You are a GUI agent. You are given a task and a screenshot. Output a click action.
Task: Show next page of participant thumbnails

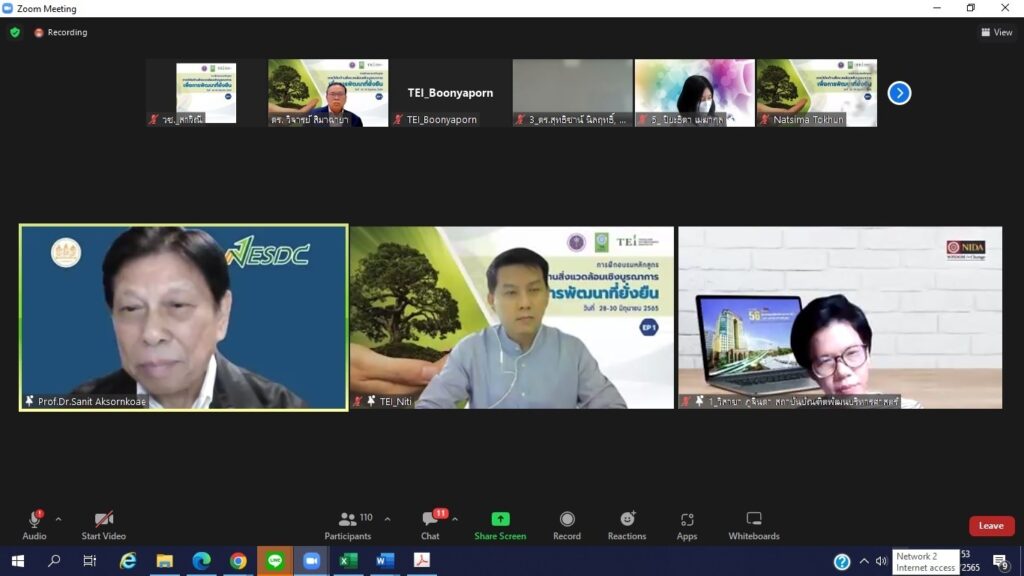tap(899, 93)
